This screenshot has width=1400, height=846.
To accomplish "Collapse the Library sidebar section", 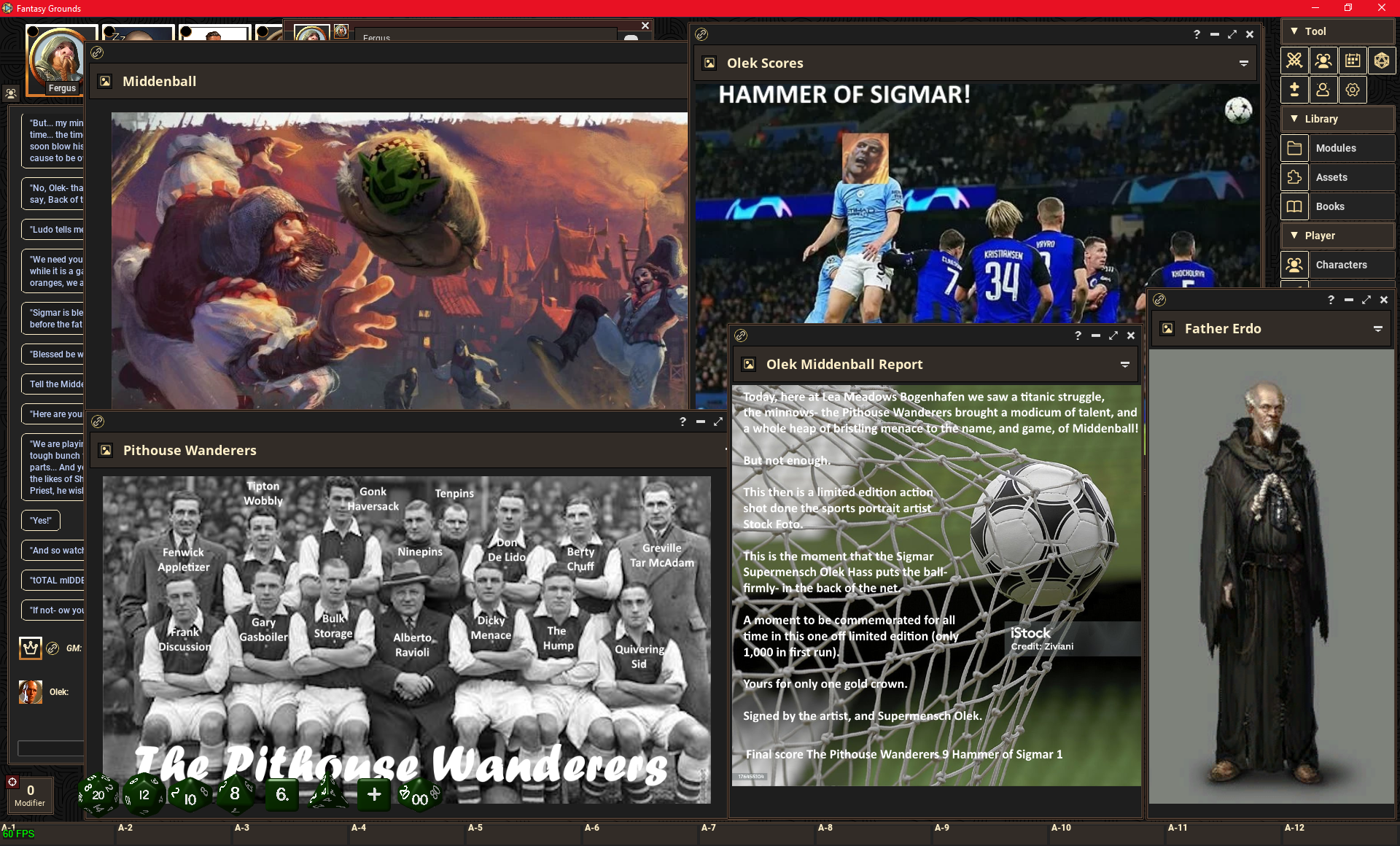I will tap(1338, 119).
